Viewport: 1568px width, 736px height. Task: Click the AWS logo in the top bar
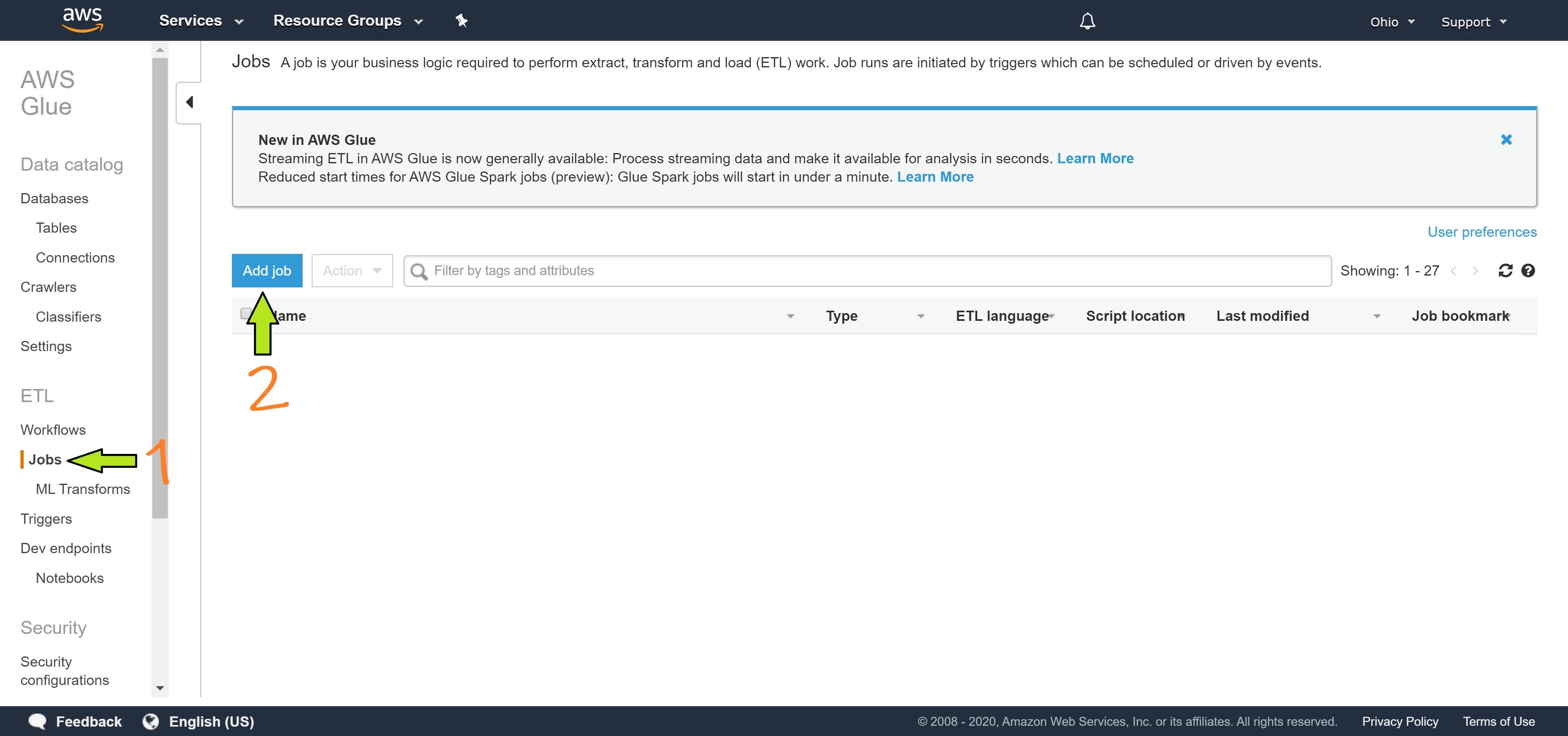82,18
